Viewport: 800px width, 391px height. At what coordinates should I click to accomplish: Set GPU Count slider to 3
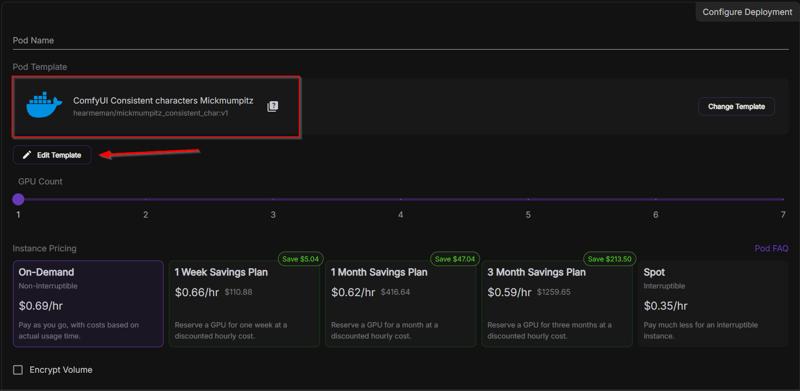[273, 199]
